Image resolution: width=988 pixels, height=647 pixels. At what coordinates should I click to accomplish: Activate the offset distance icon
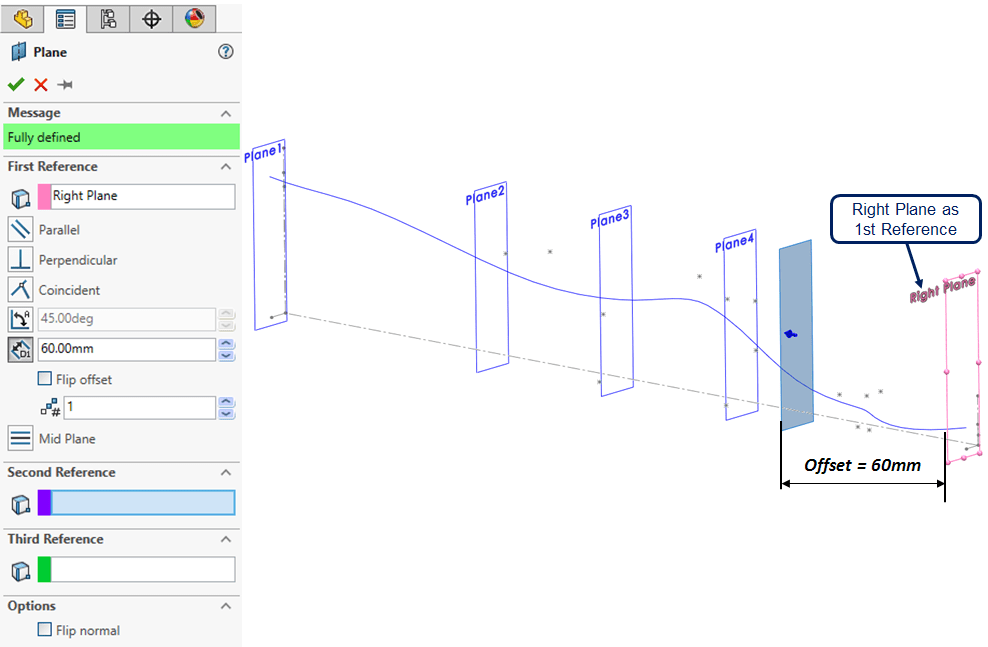point(20,349)
